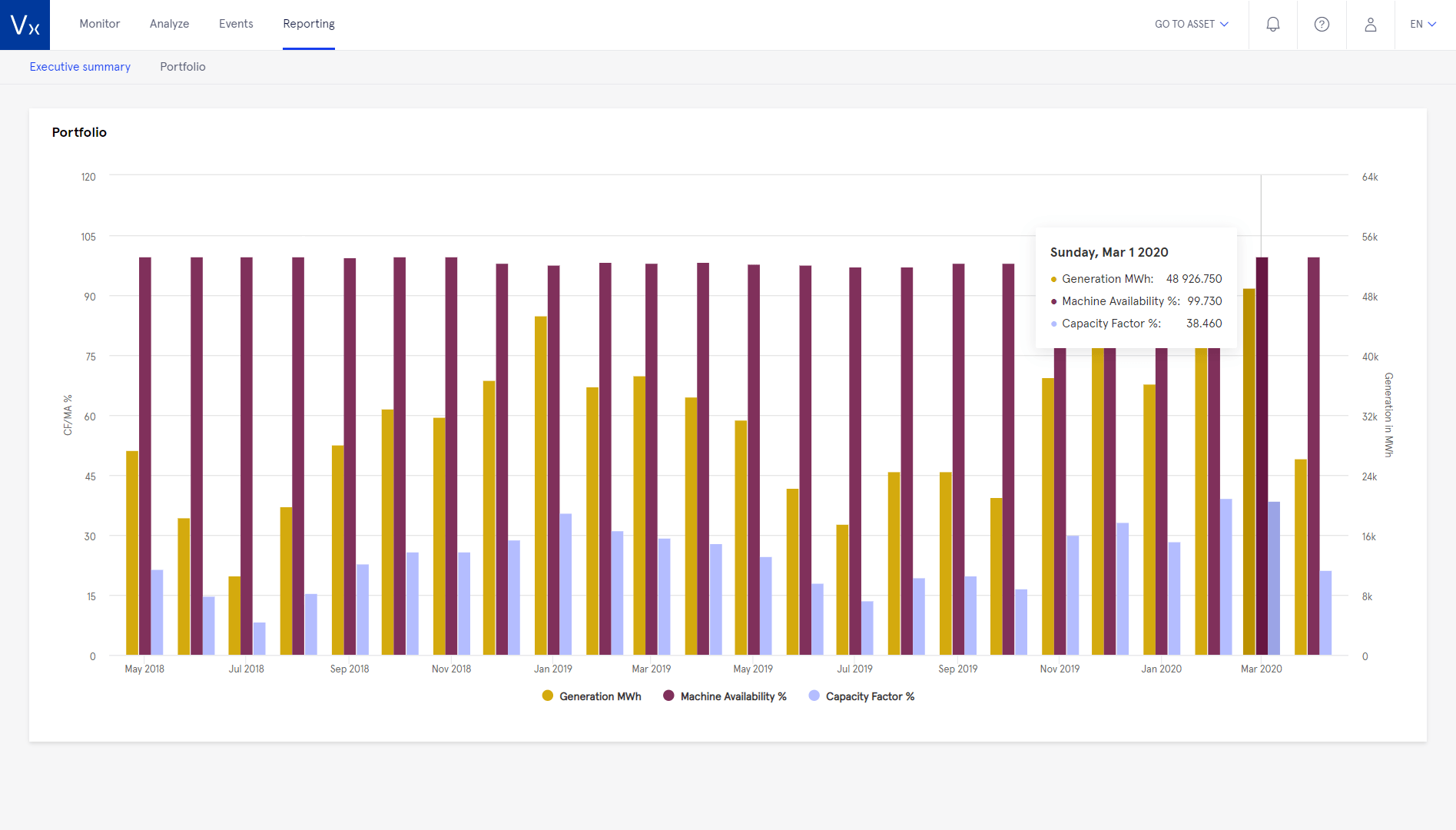Click the Capacity Factor legend color dot

[814, 696]
